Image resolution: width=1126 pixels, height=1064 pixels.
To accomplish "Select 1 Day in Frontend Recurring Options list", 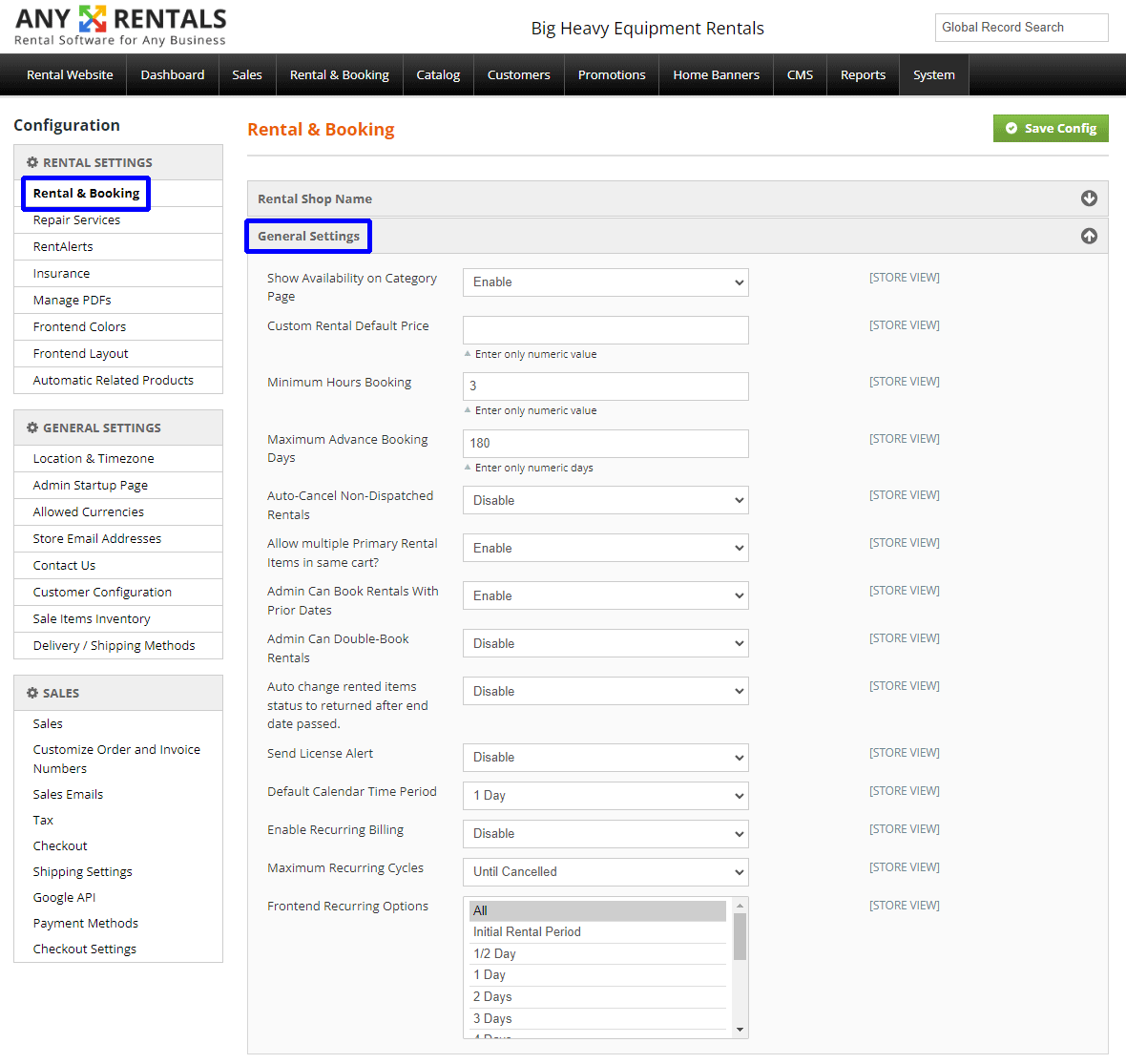I will 489,974.
